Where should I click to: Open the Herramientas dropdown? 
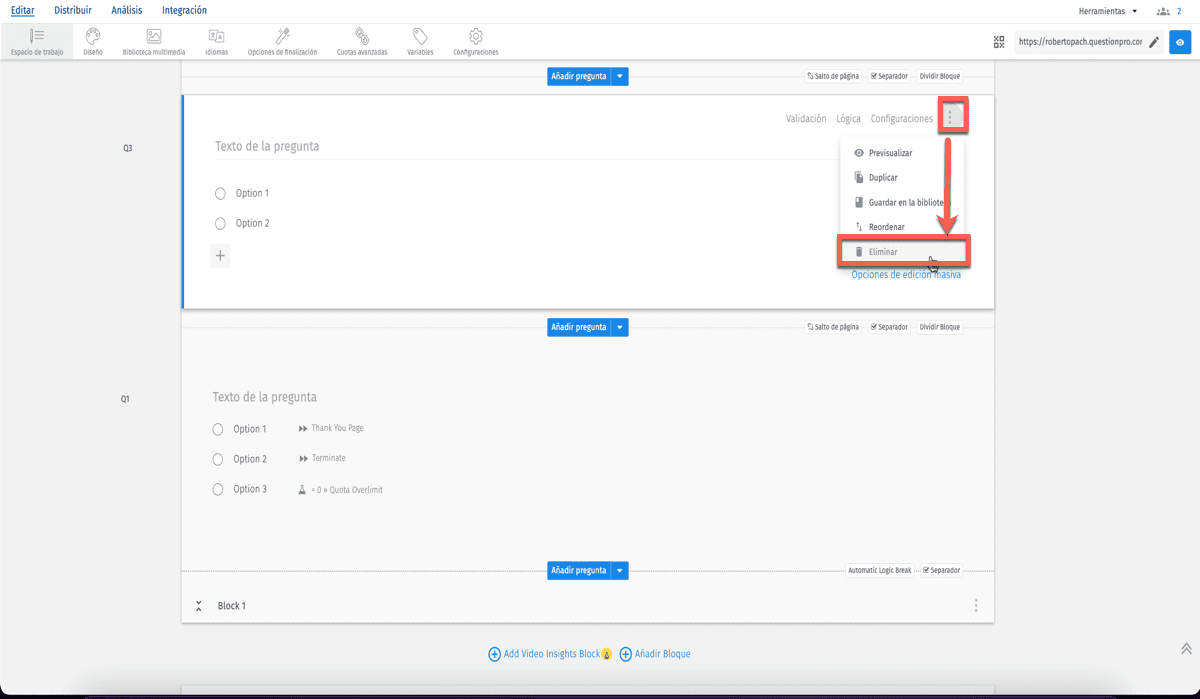point(1108,11)
